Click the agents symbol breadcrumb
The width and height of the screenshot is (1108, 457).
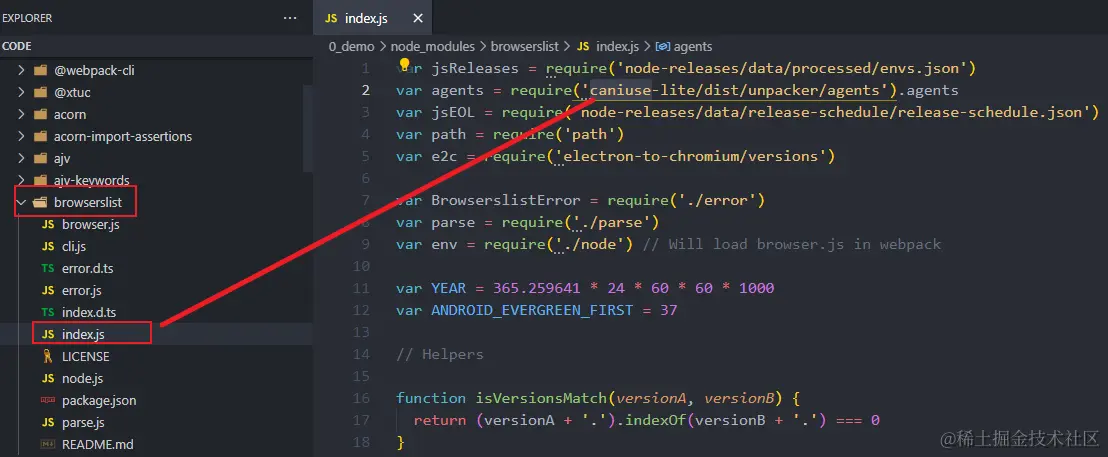coord(693,47)
